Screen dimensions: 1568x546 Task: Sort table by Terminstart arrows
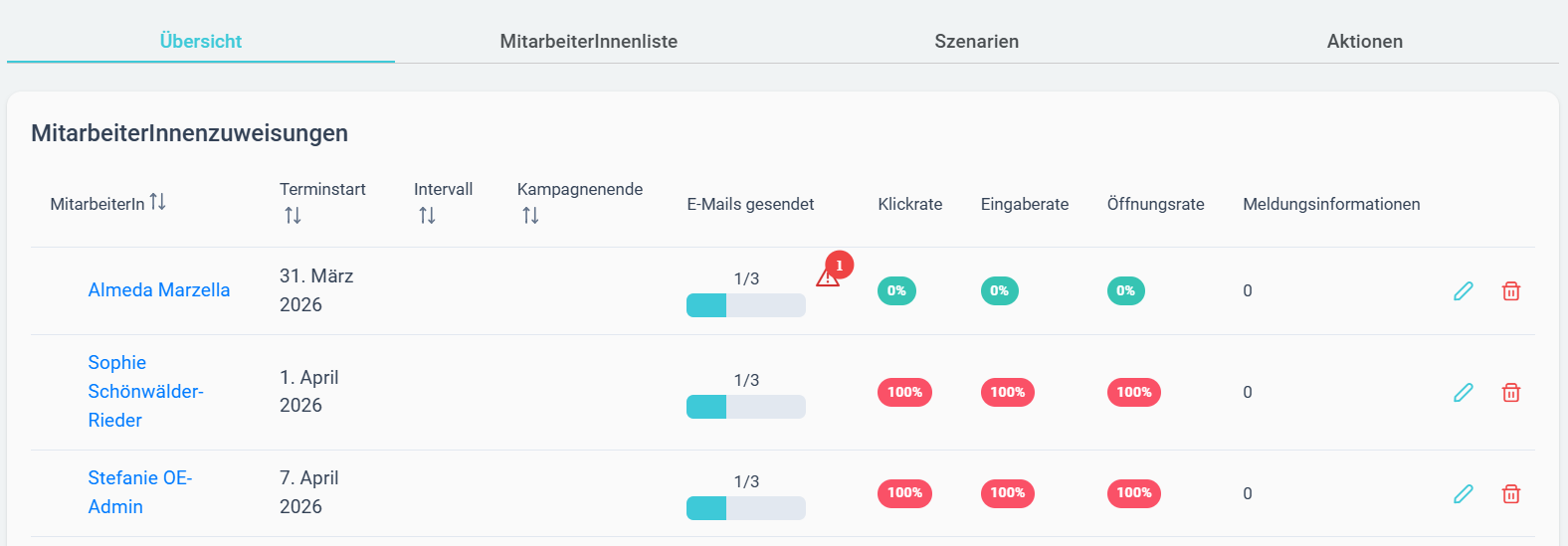click(293, 215)
